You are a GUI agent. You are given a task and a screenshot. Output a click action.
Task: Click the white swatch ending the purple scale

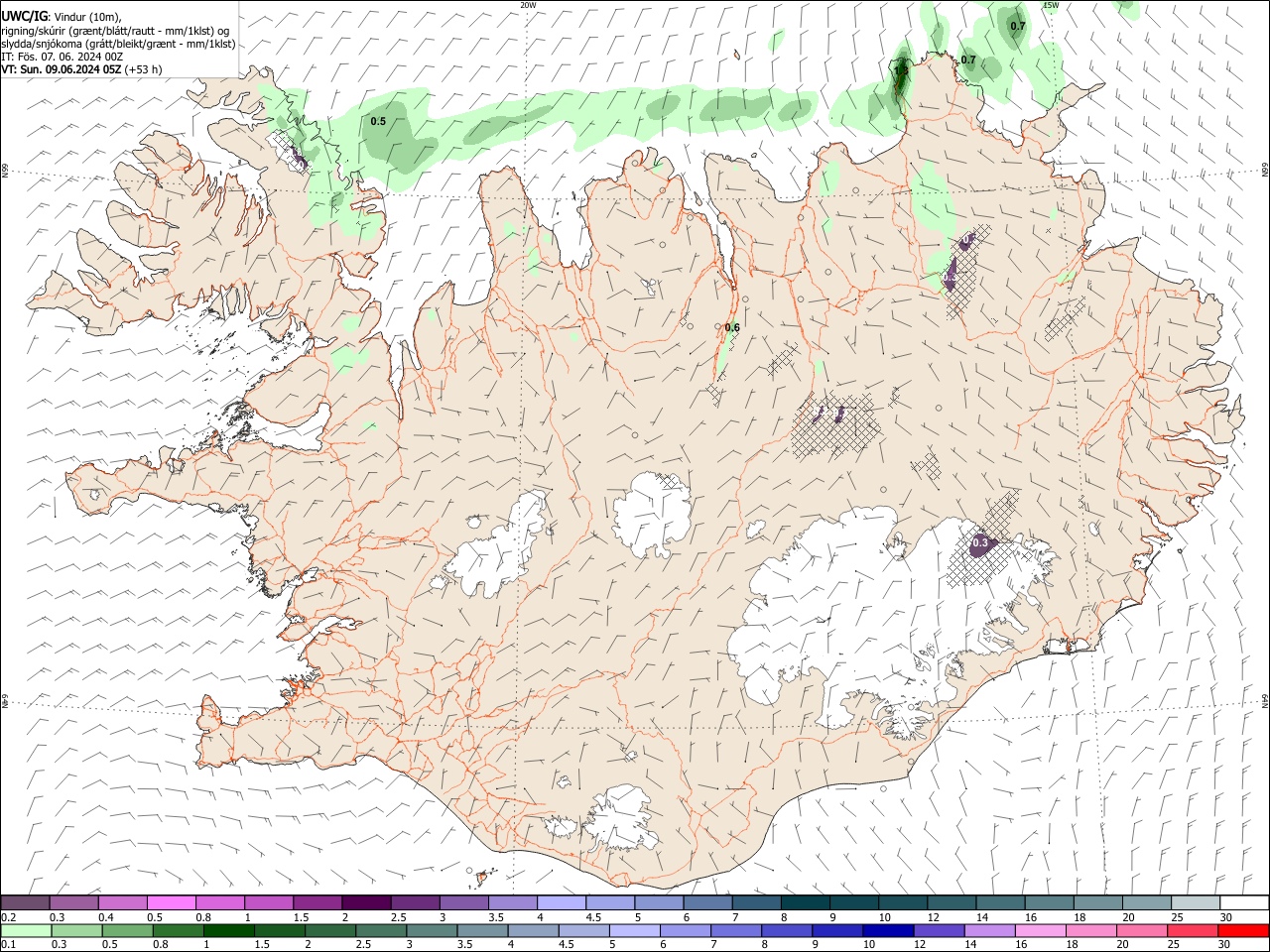coord(1243,902)
